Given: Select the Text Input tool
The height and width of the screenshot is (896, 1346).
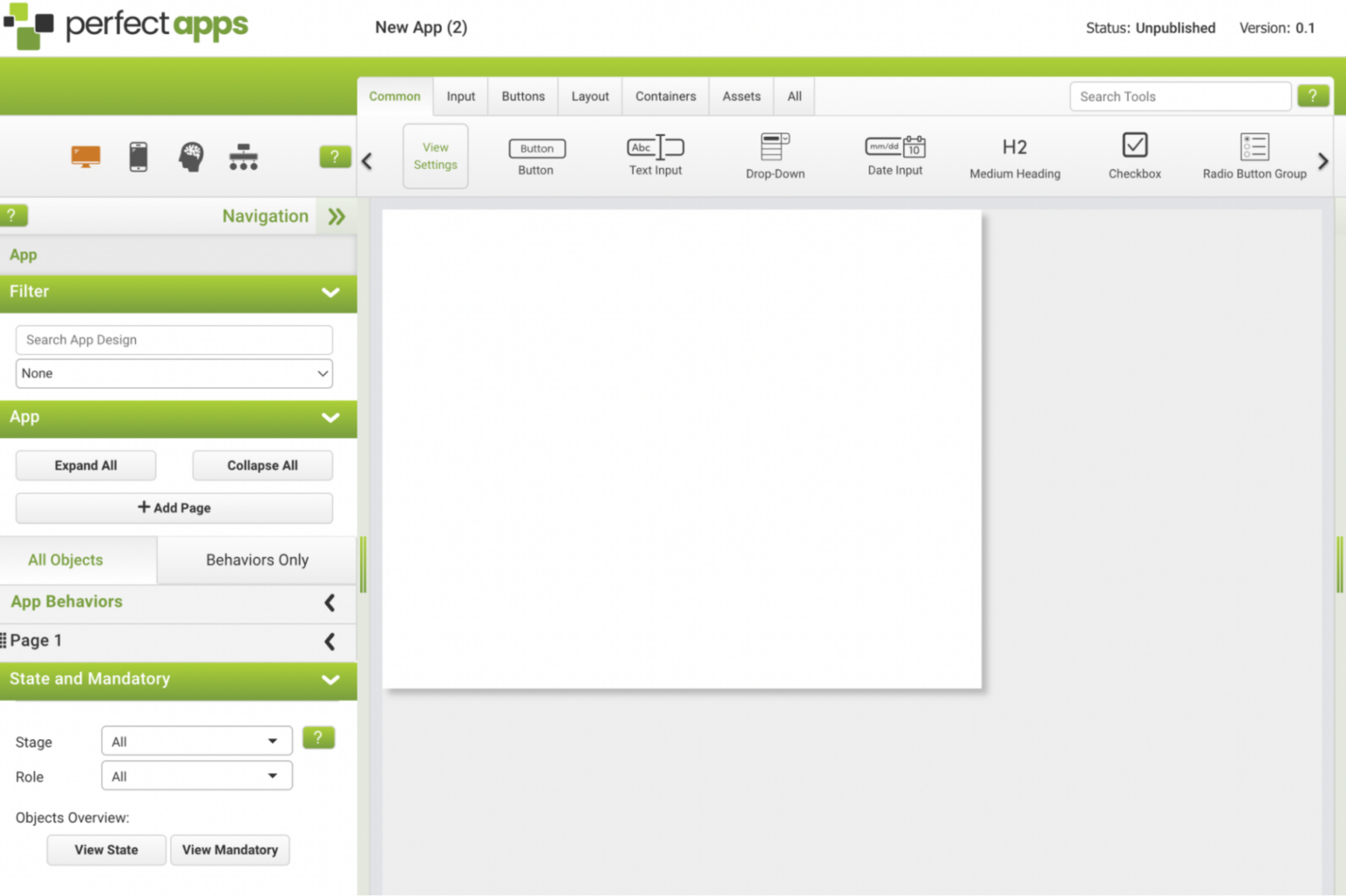Looking at the screenshot, I should click(x=655, y=156).
